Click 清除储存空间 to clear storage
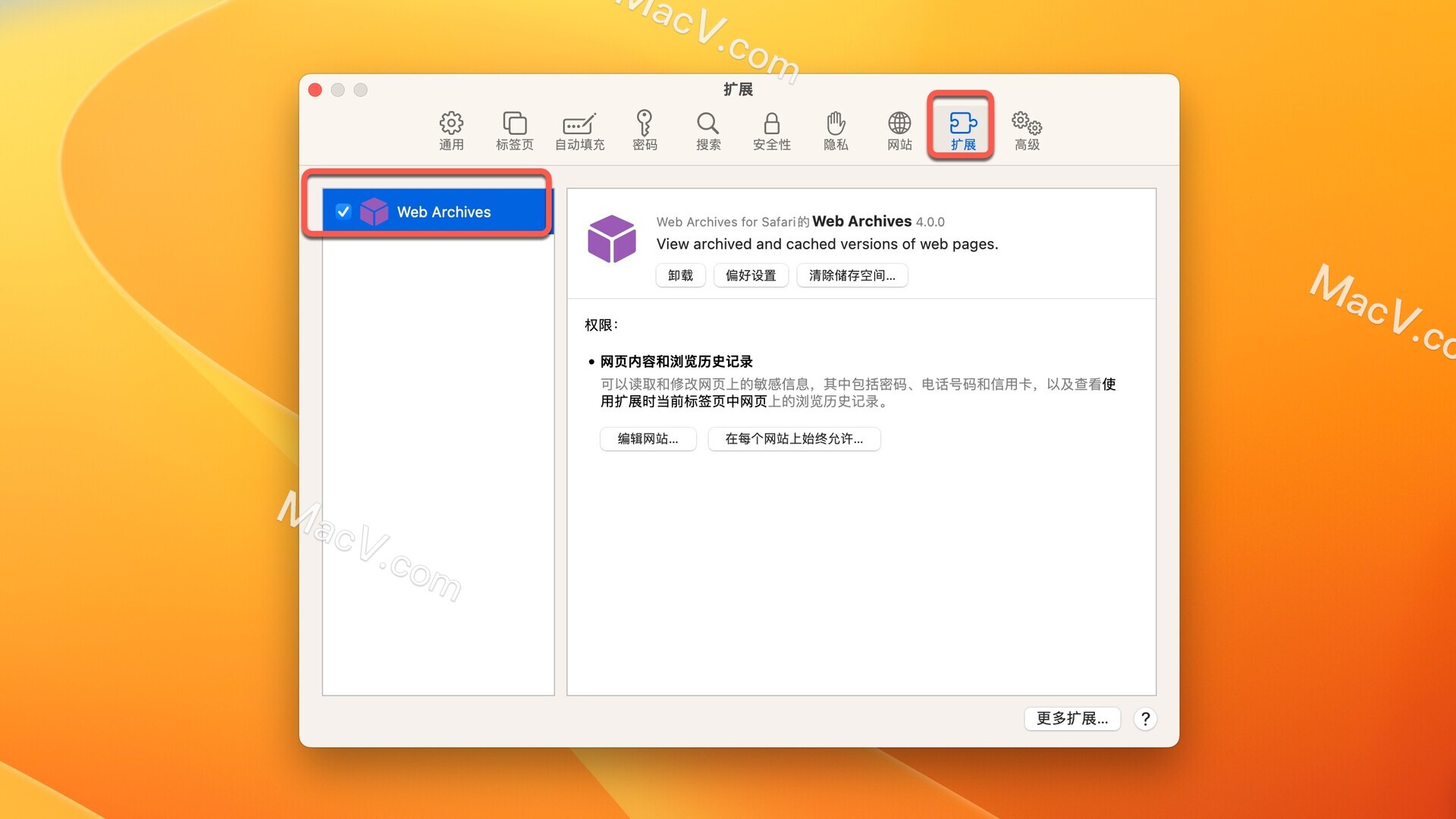The width and height of the screenshot is (1456, 819). (x=853, y=275)
